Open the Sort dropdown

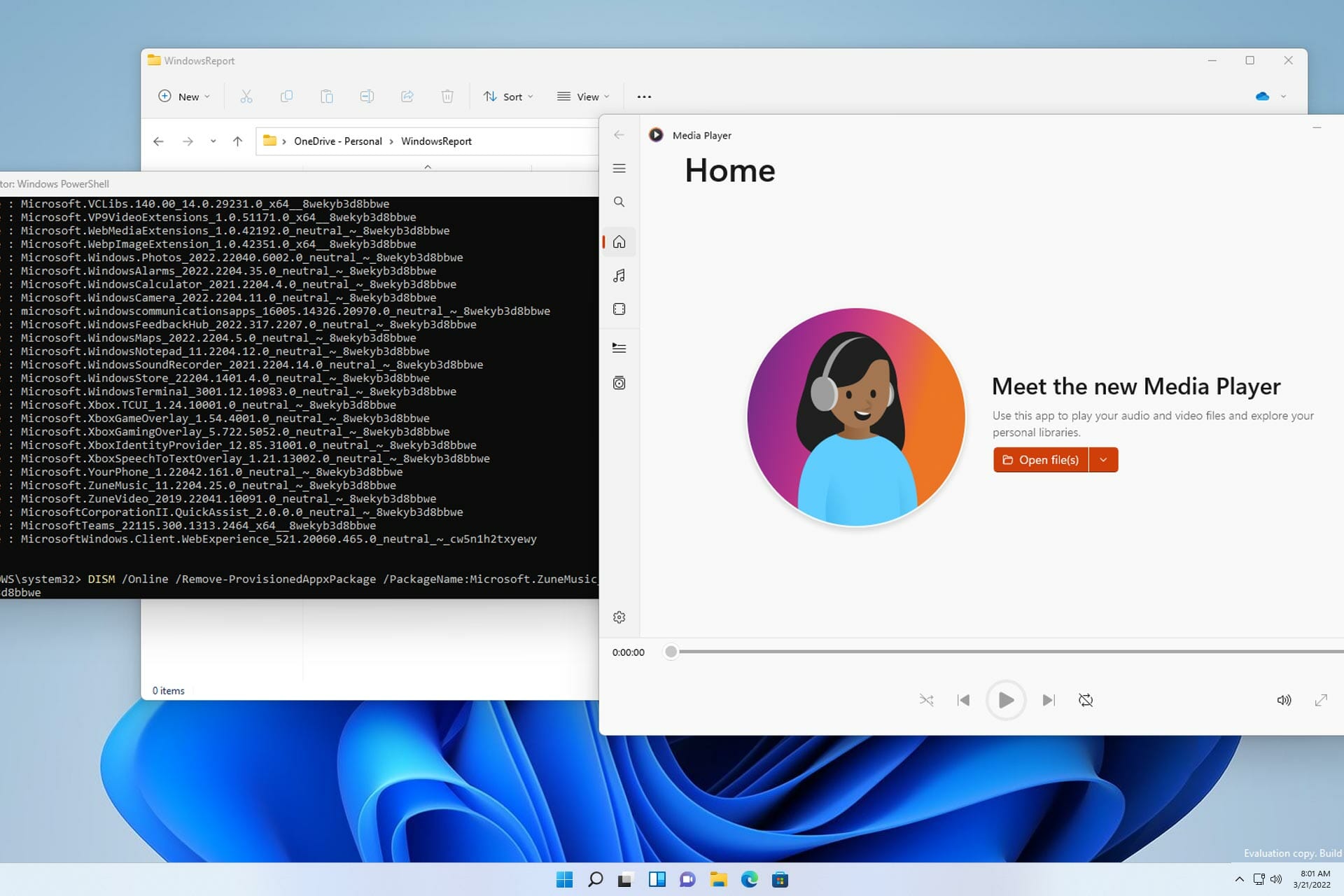pos(508,96)
